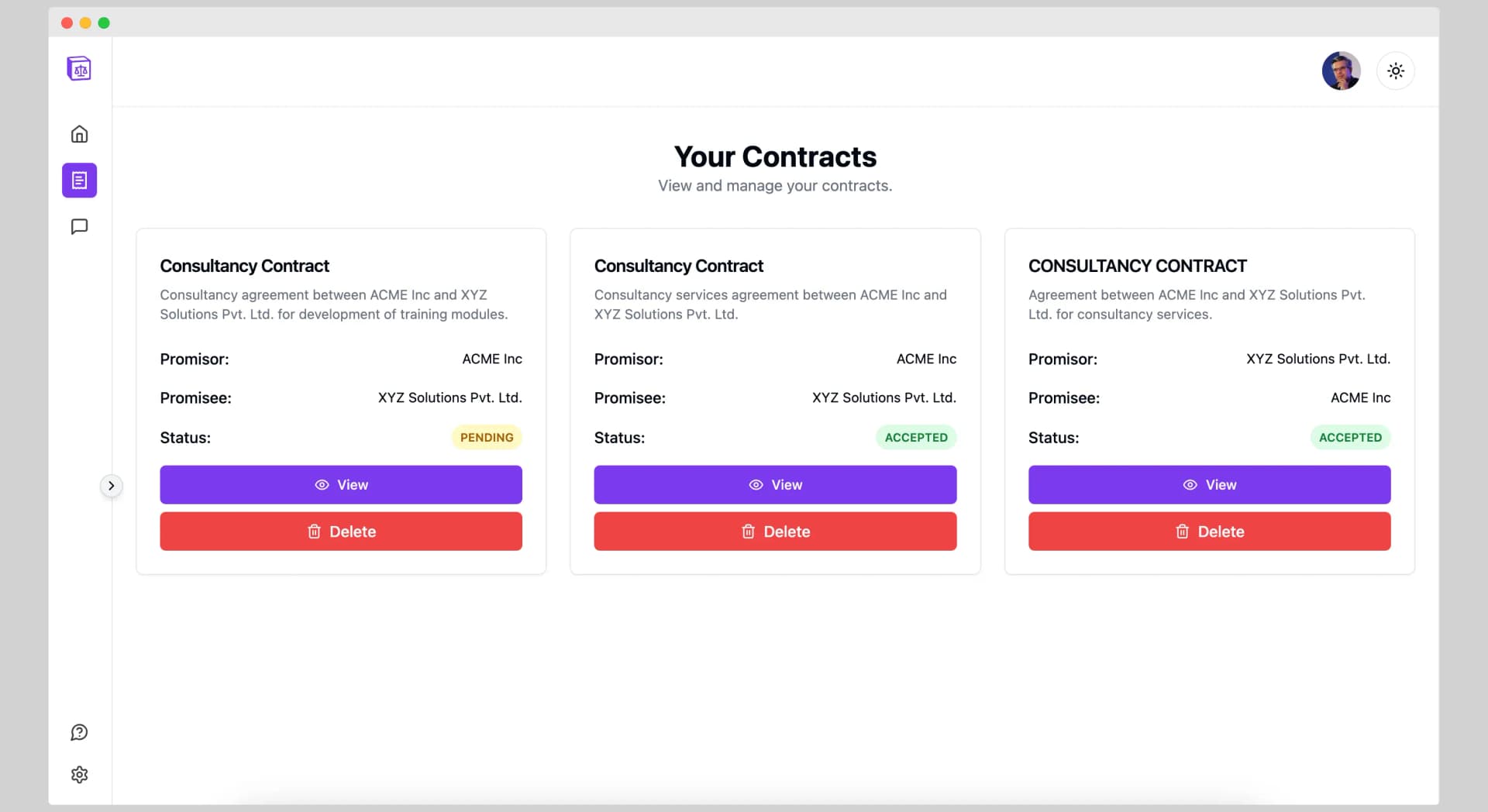View the pending Consultancy Contract
The width and height of the screenshot is (1488, 812).
[341, 485]
